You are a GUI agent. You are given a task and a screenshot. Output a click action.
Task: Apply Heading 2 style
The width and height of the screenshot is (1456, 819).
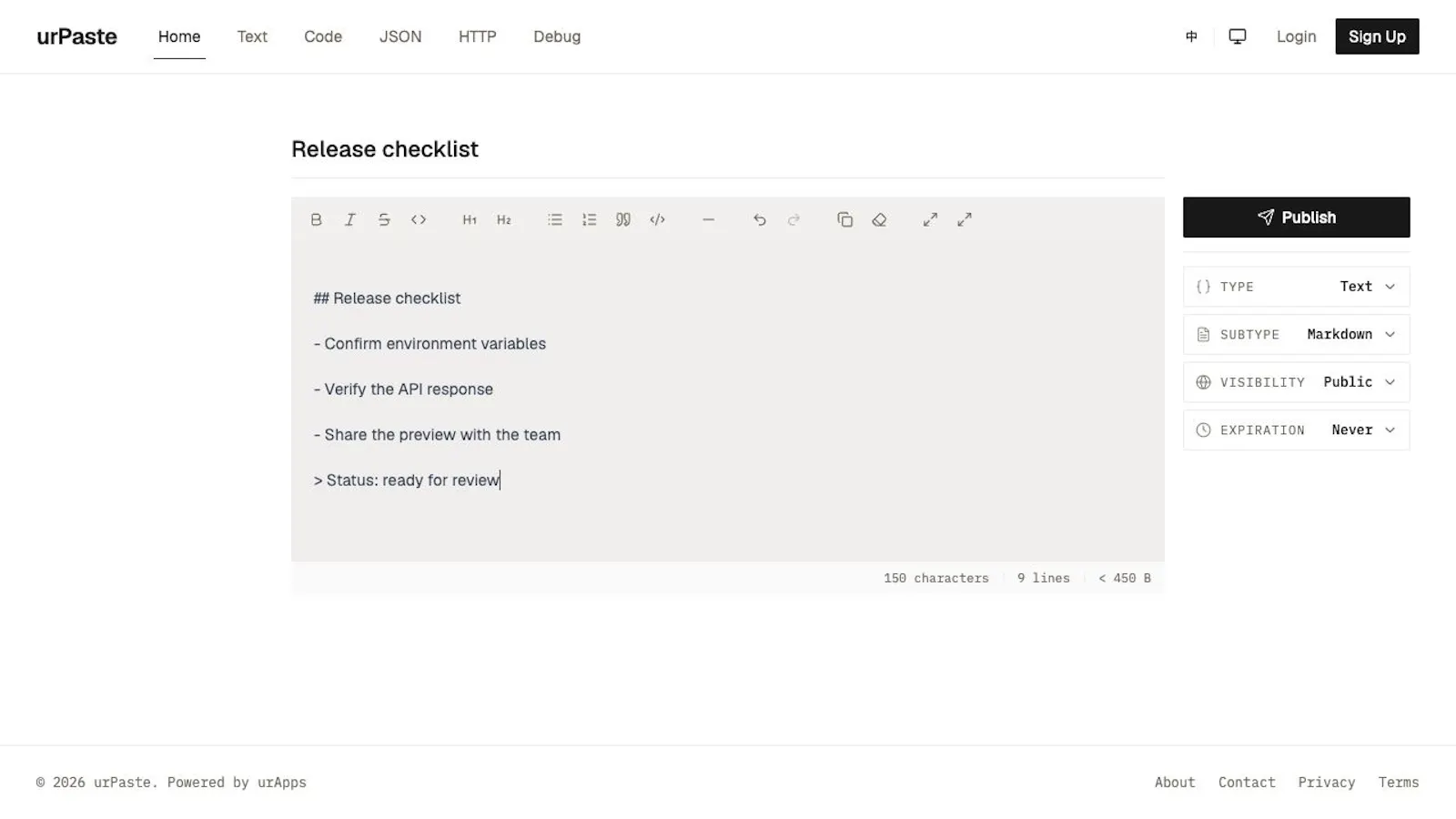[504, 219]
